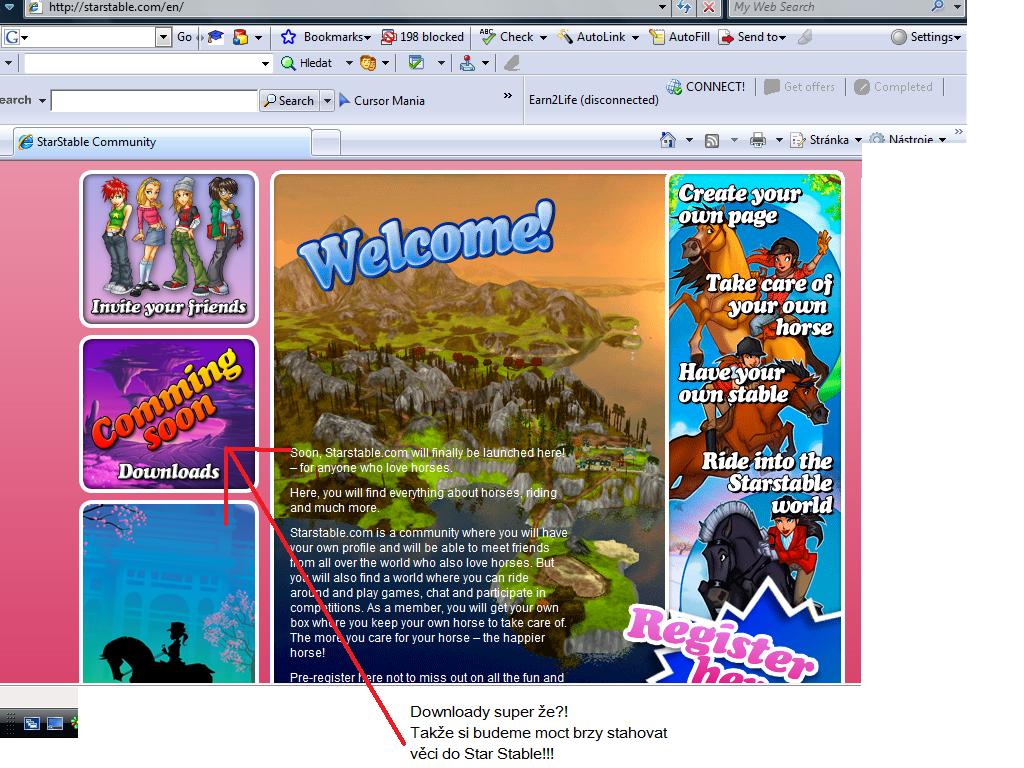
Task: Click the Bookmarks star icon
Action: 288,37
